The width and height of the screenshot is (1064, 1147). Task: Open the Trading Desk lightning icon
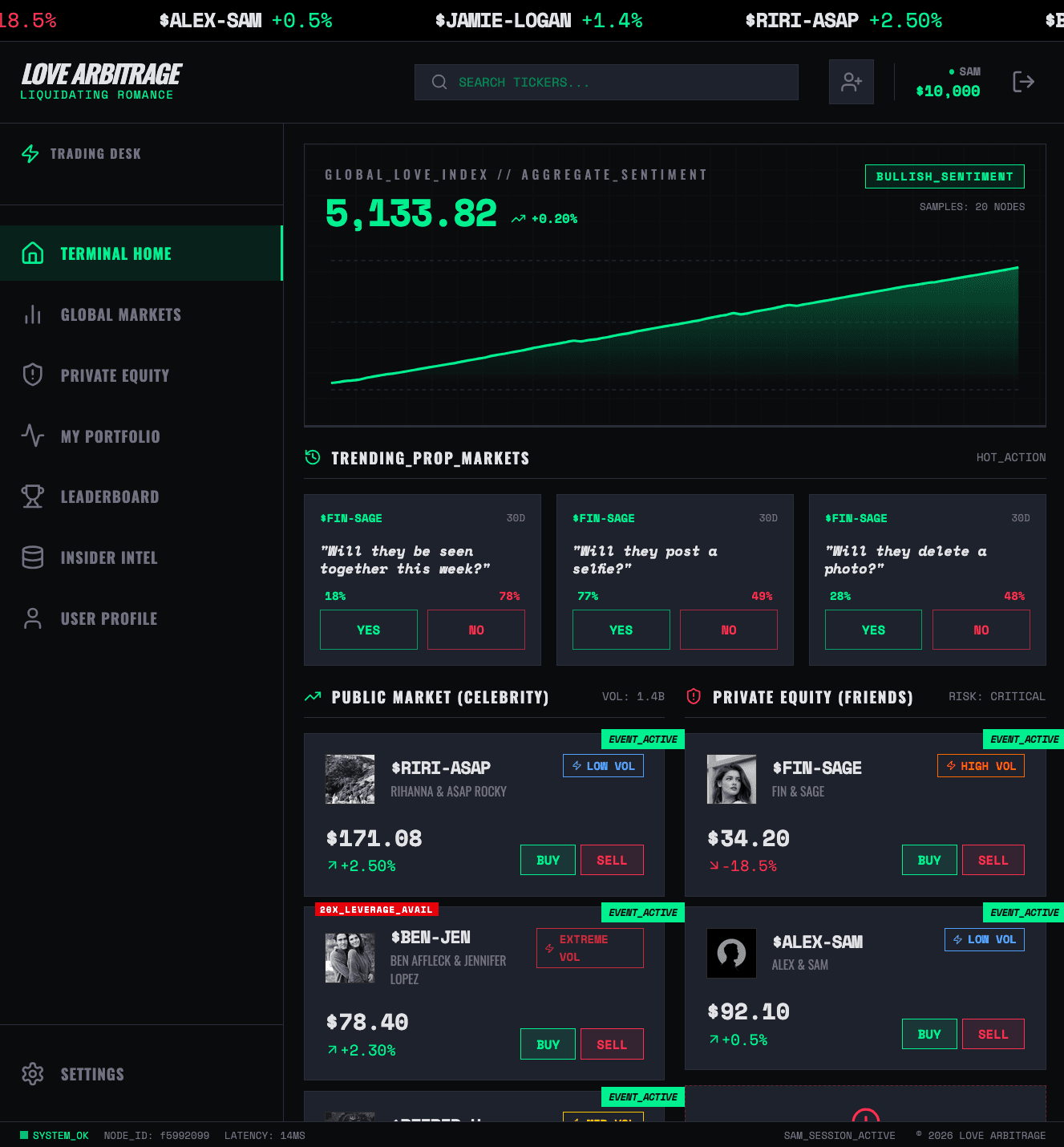point(31,153)
